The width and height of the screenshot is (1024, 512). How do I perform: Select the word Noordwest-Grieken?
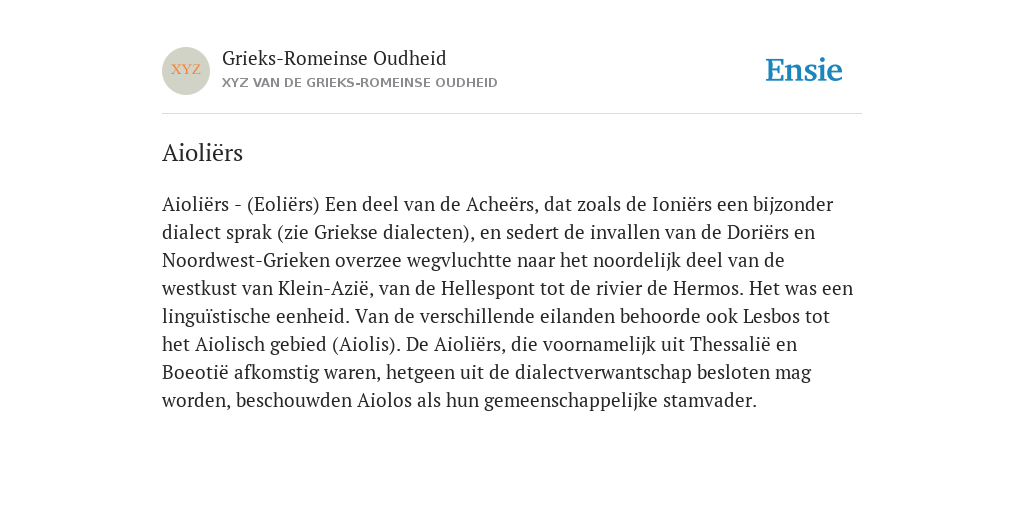(246, 261)
